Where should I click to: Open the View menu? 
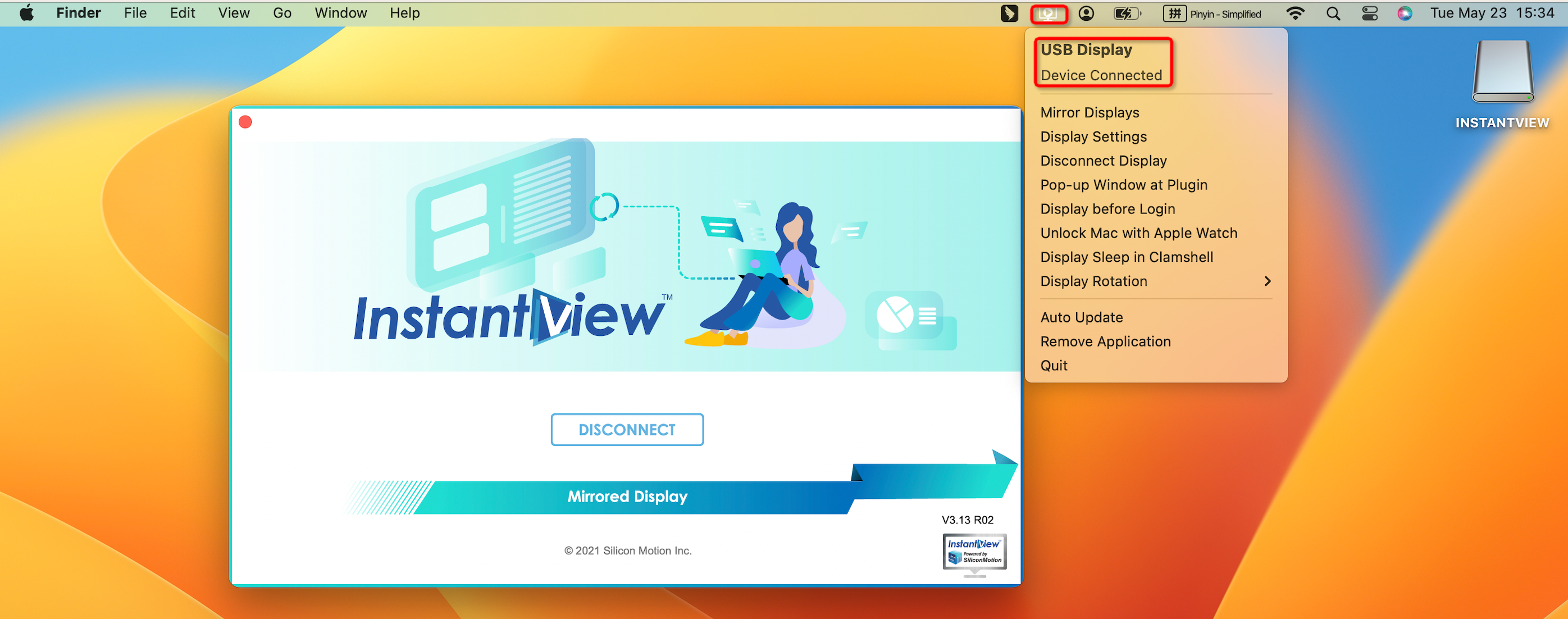click(x=234, y=13)
